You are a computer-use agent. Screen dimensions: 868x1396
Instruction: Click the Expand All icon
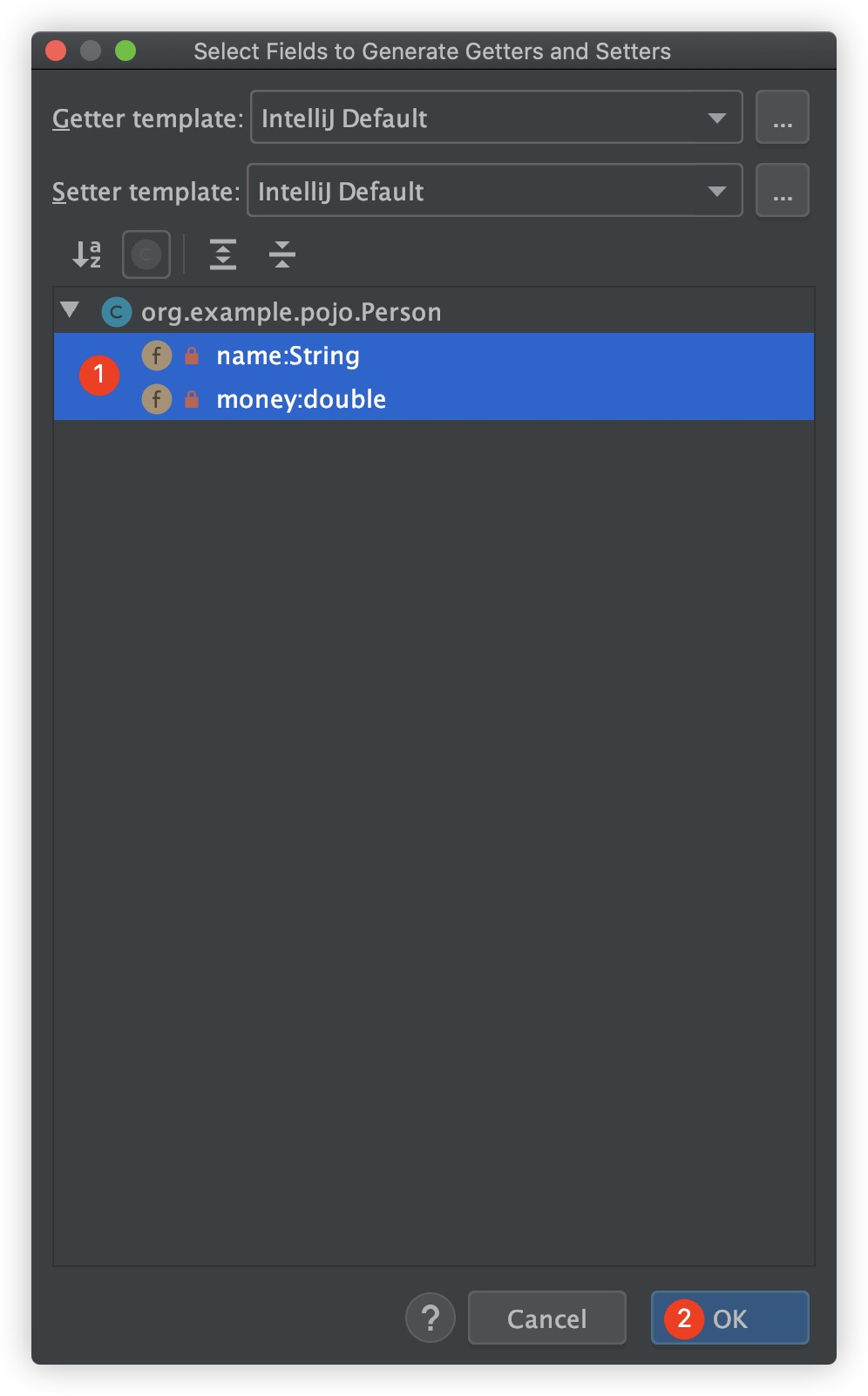click(x=223, y=254)
